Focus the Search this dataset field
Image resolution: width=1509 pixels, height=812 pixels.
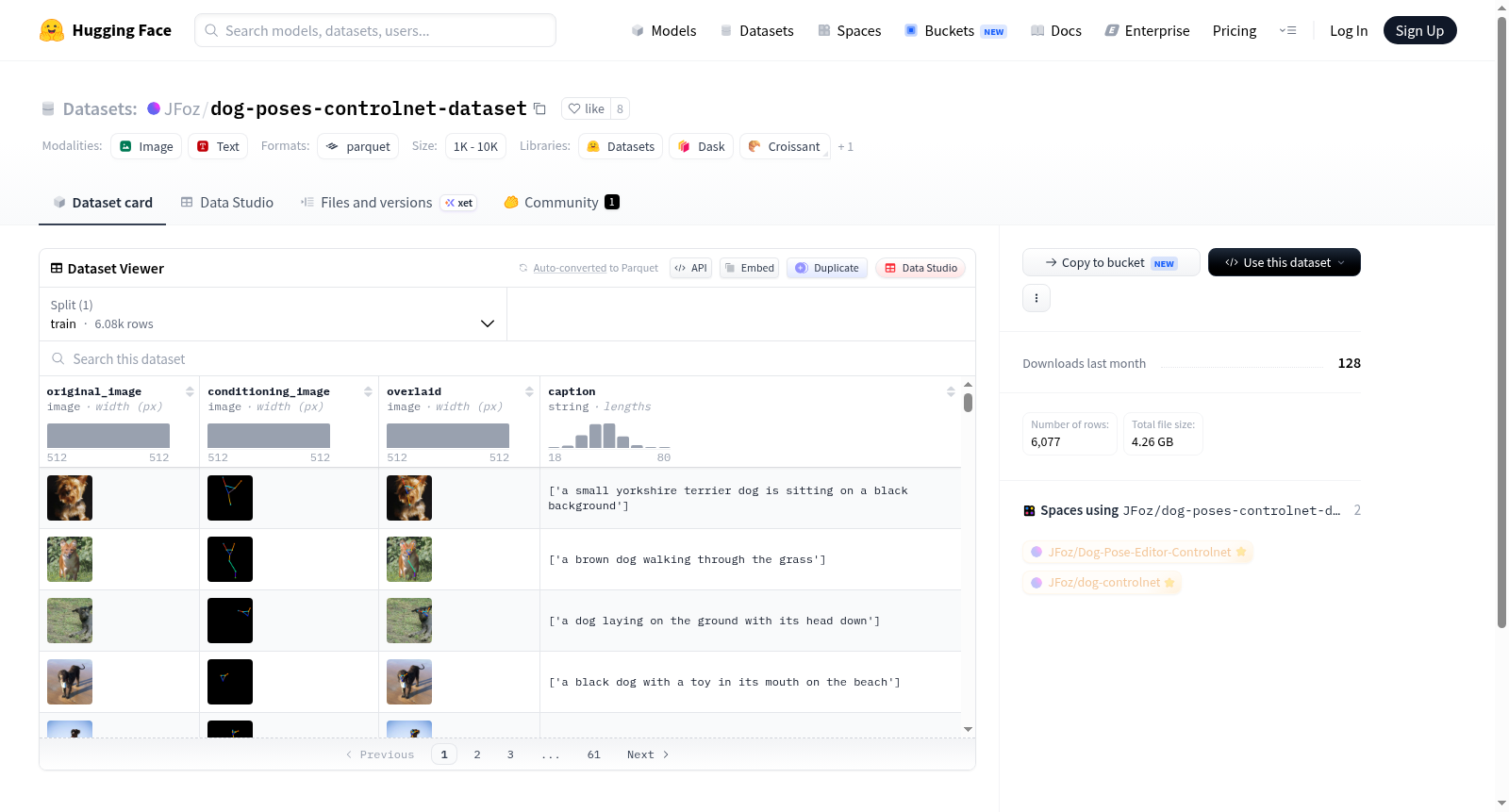[x=507, y=358]
